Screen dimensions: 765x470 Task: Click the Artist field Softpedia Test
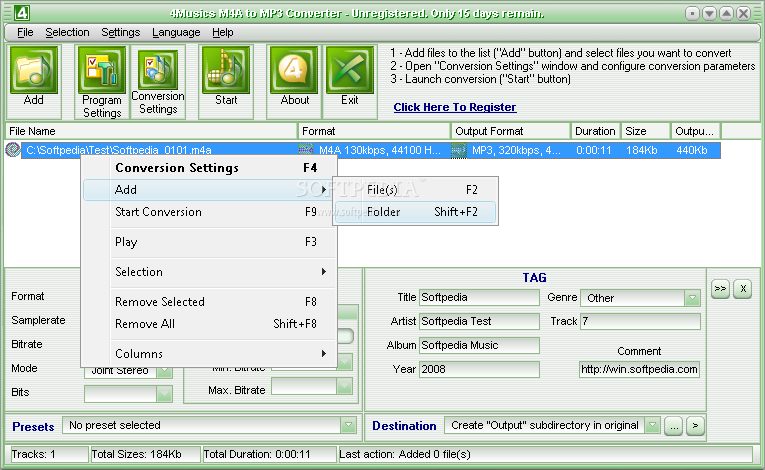[479, 321]
